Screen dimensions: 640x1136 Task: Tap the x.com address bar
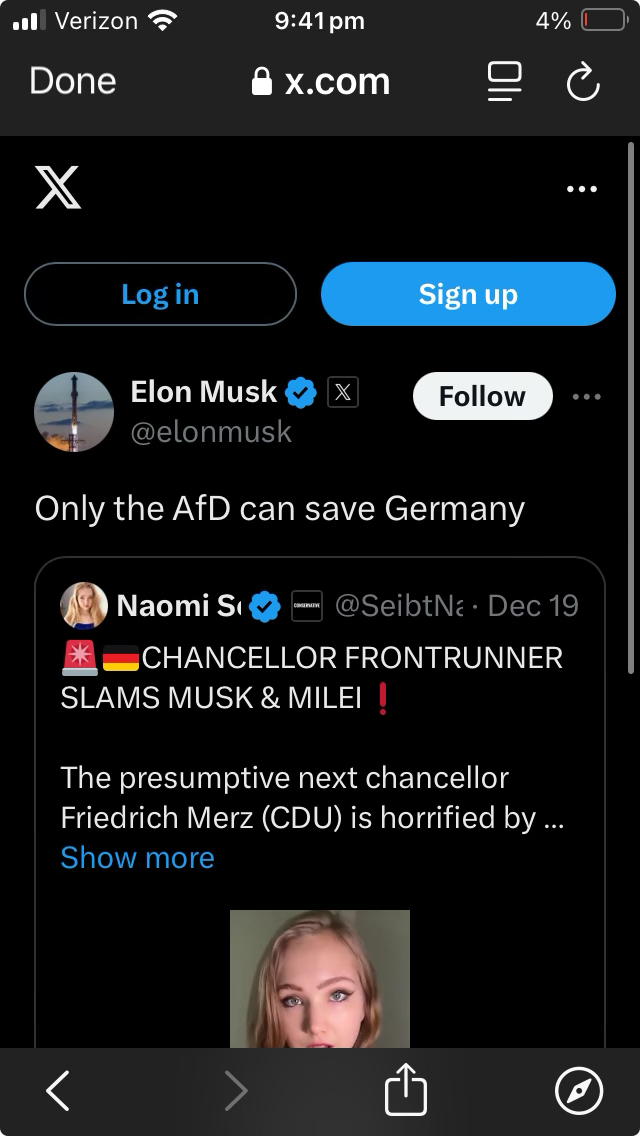(x=322, y=82)
